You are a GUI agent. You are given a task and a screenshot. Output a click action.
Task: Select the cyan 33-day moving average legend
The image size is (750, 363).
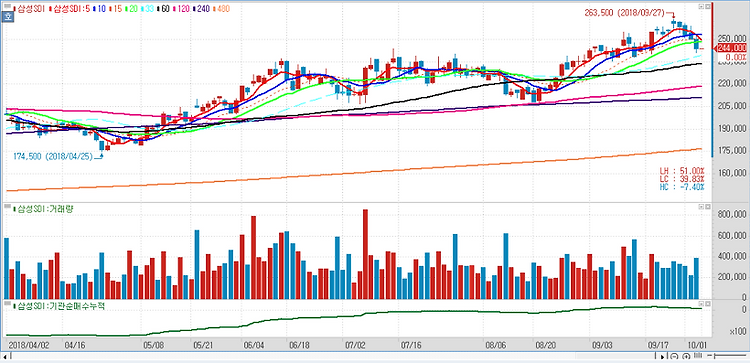coord(147,9)
